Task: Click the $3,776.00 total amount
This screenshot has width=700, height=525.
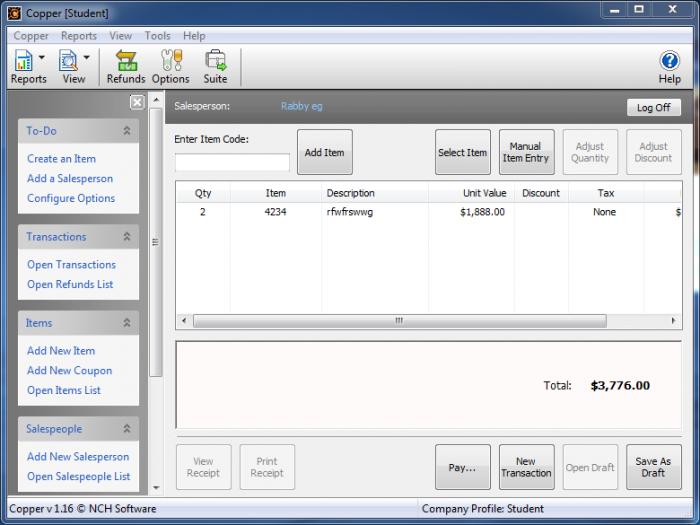Action: 620,385
